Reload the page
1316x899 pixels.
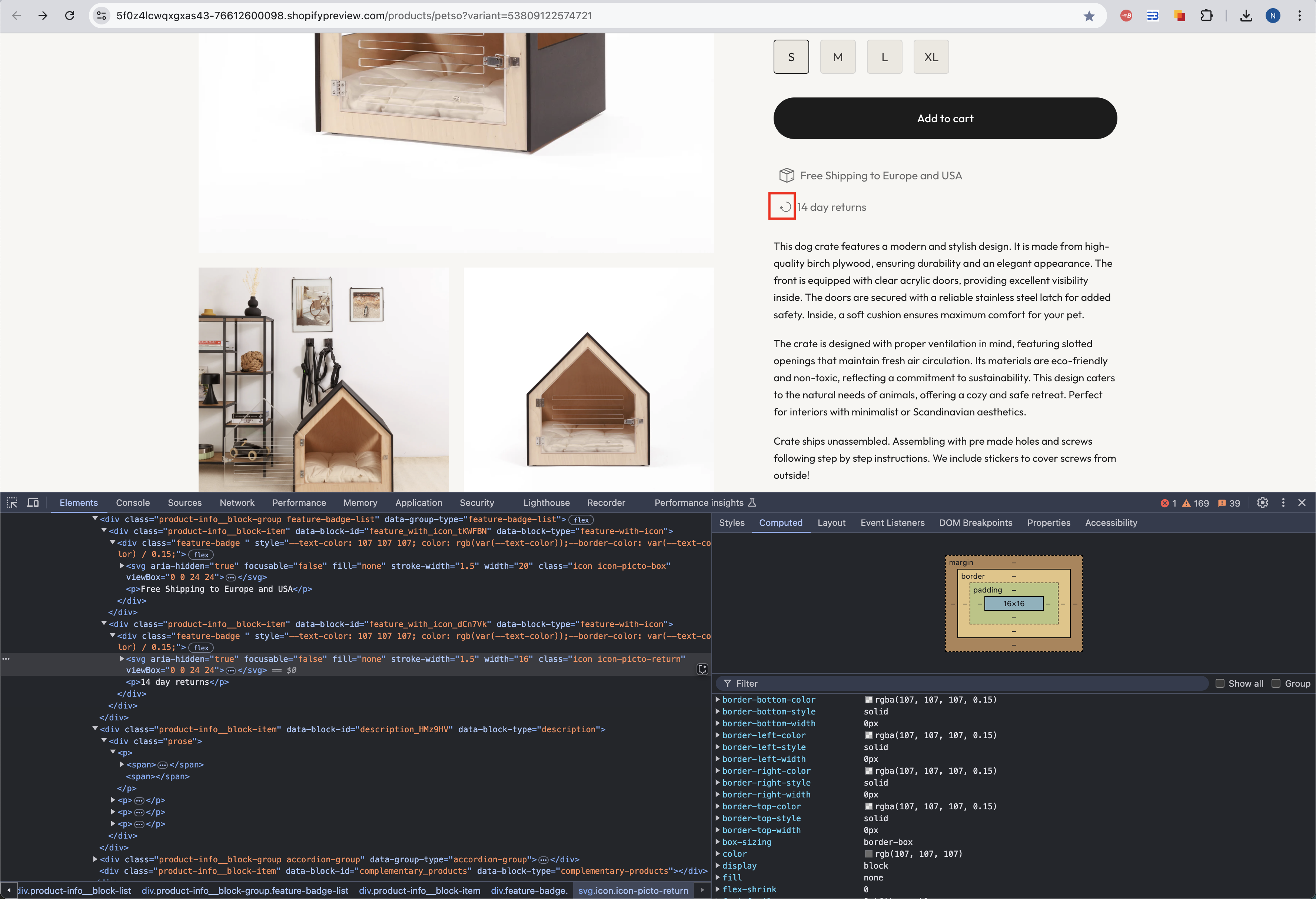(70, 16)
